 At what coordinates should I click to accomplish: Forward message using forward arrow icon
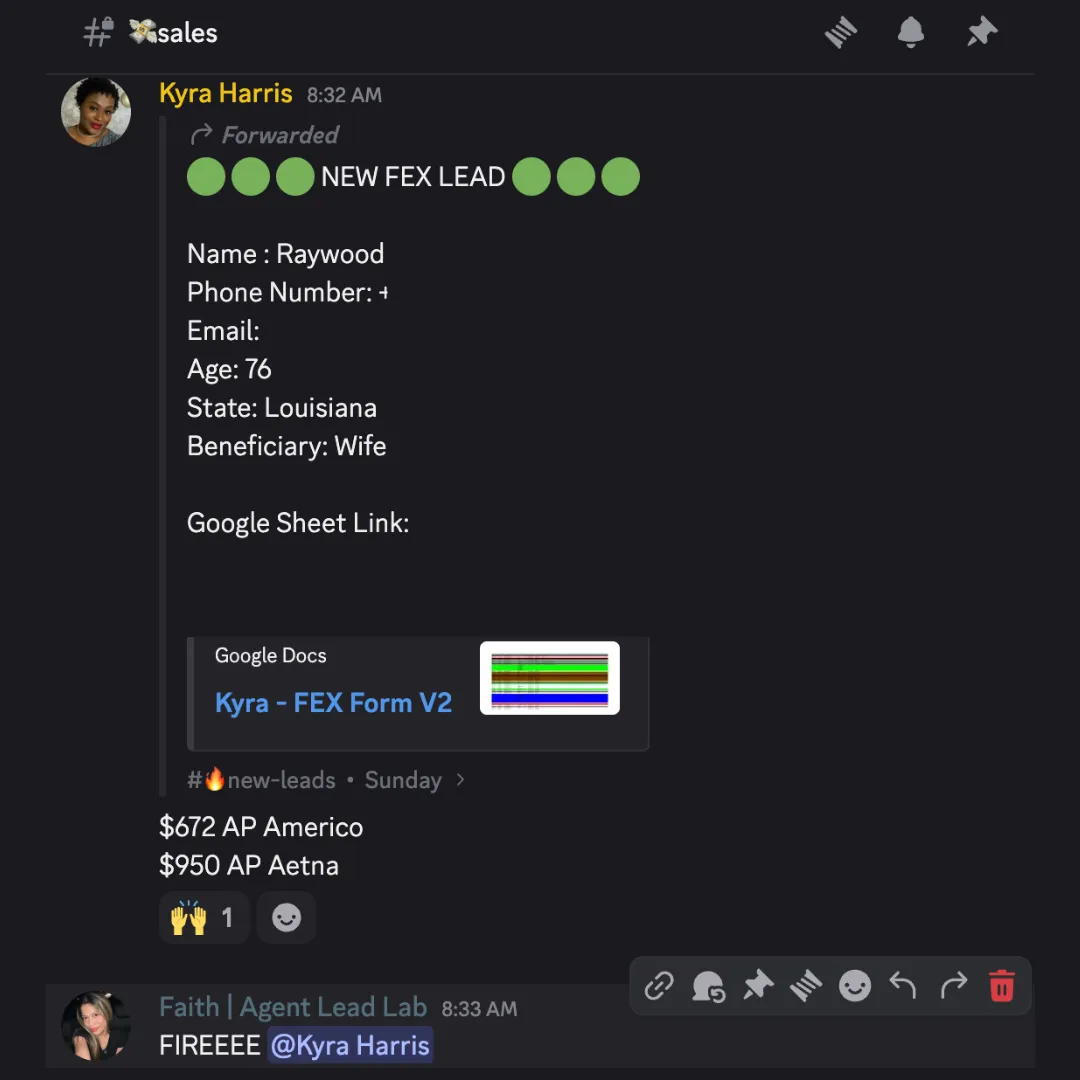[953, 986]
